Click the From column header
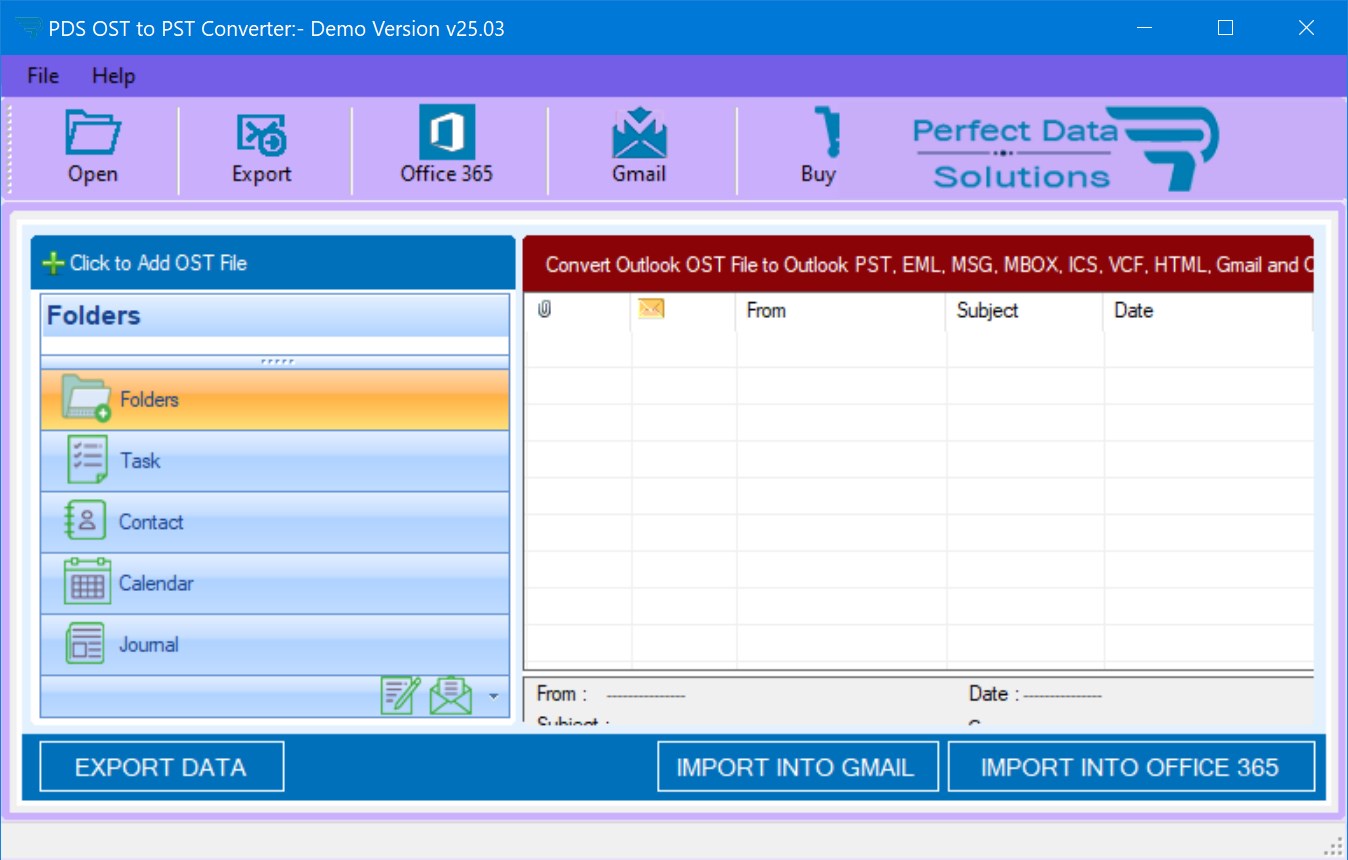This screenshot has width=1348, height=860. (840, 311)
